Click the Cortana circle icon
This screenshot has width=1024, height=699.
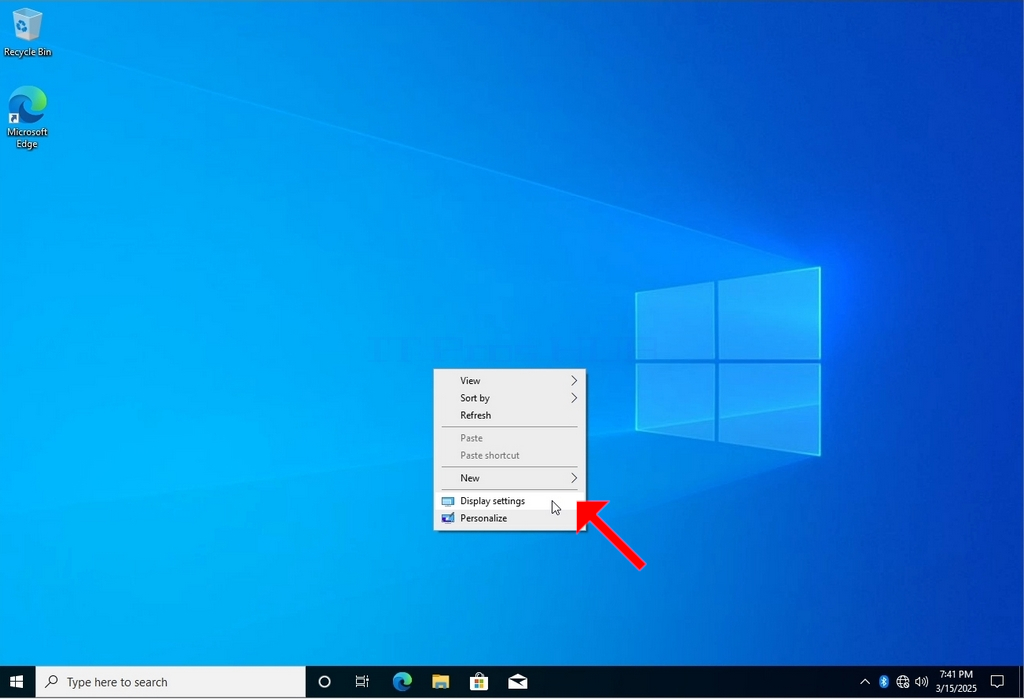(324, 682)
